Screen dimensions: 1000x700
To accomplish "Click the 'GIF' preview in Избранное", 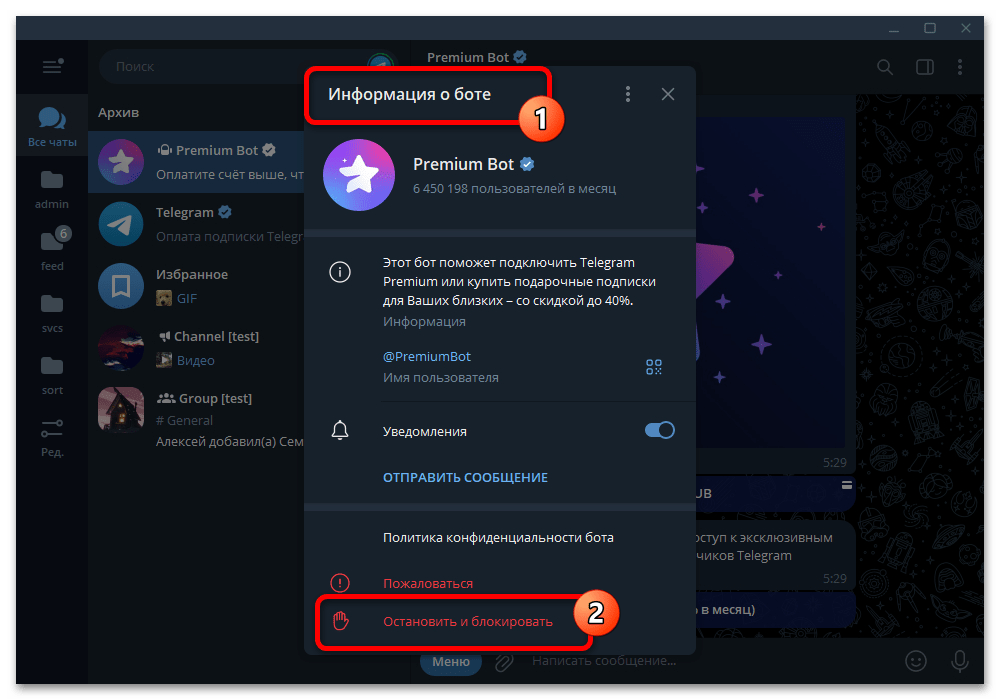I will (187, 298).
